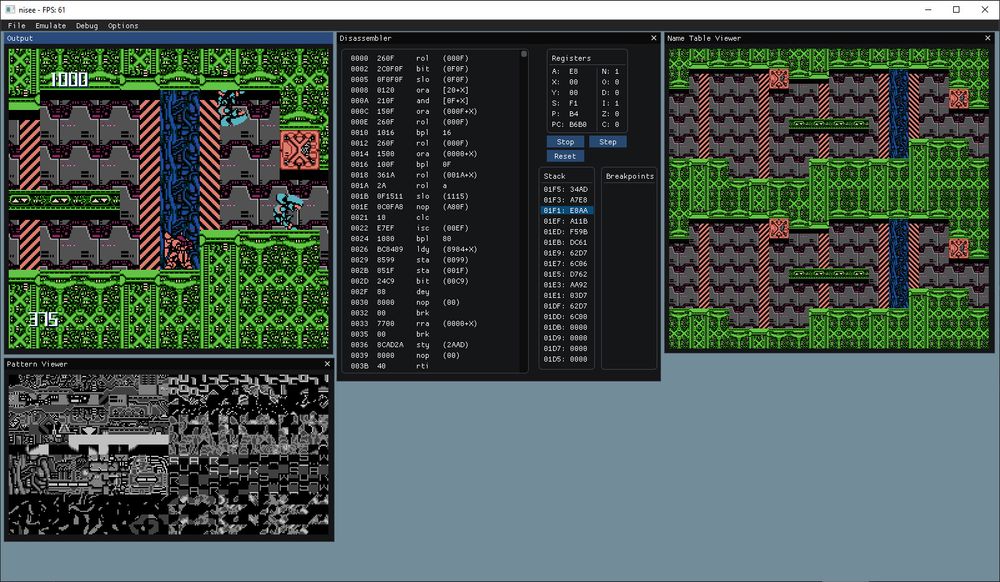Select stack entry 01E7: 6C06
The width and height of the screenshot is (1000, 582).
(566, 263)
